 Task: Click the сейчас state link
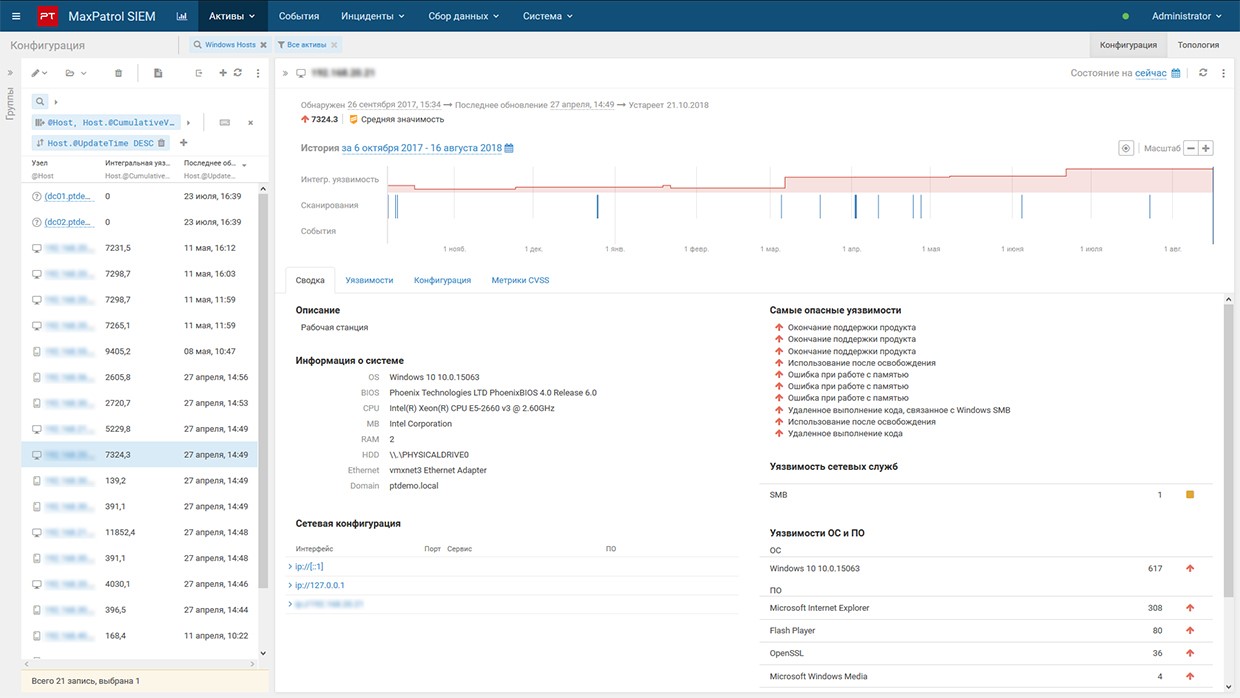(x=1150, y=73)
